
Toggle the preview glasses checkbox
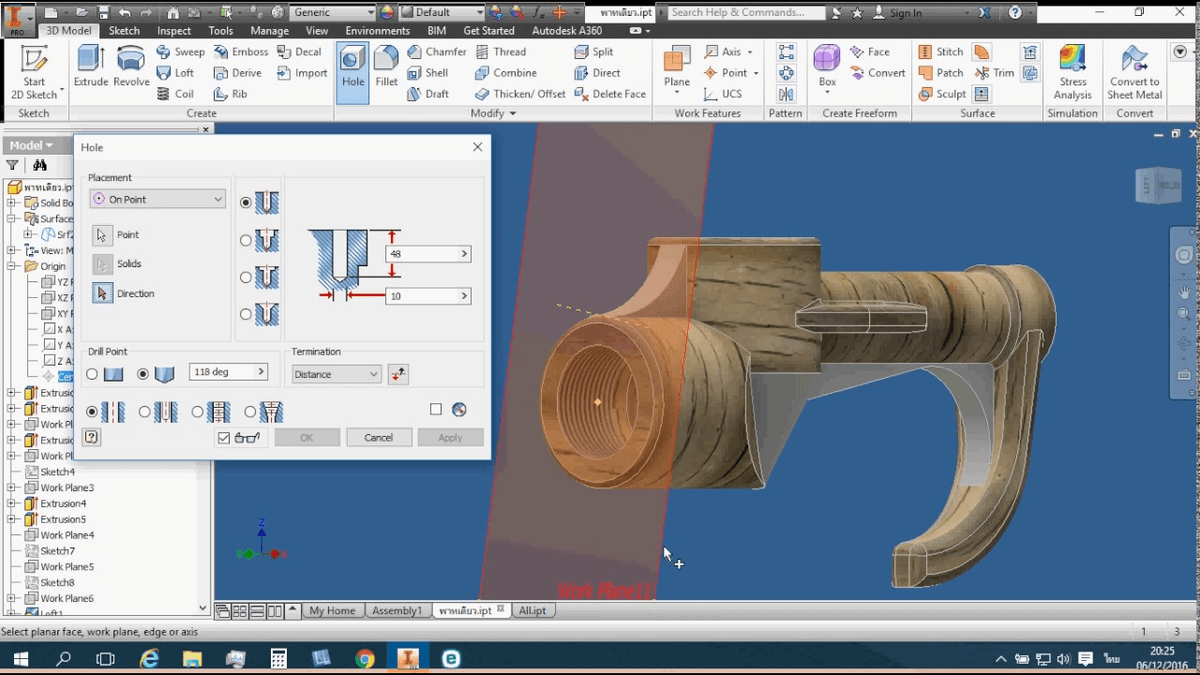coord(224,437)
